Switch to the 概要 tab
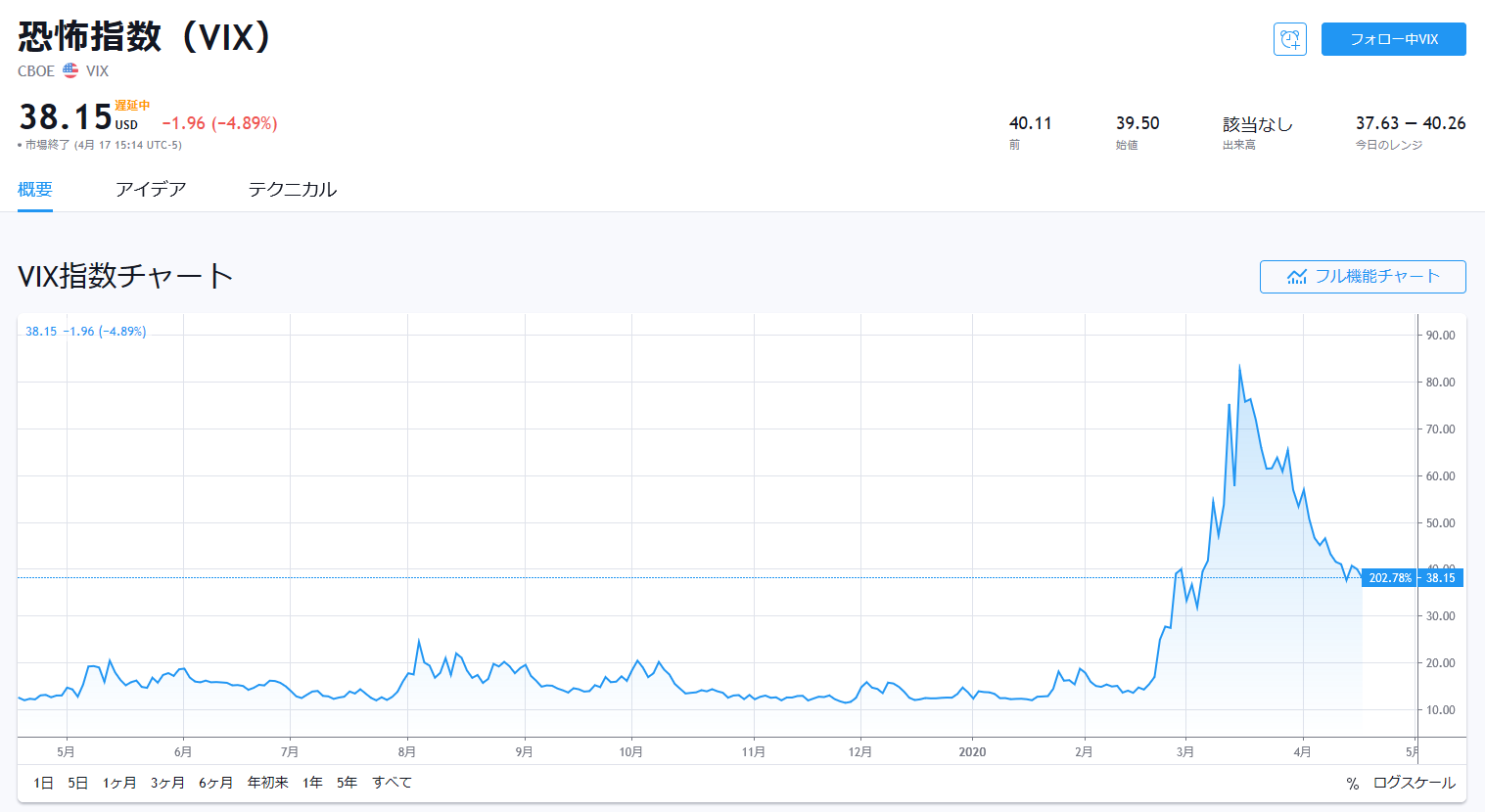This screenshot has width=1485, height=812. click(35, 190)
